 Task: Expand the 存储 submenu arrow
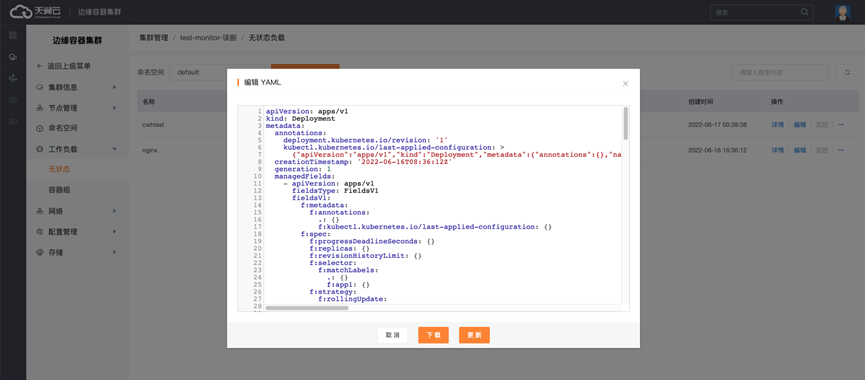pyautogui.click(x=114, y=252)
